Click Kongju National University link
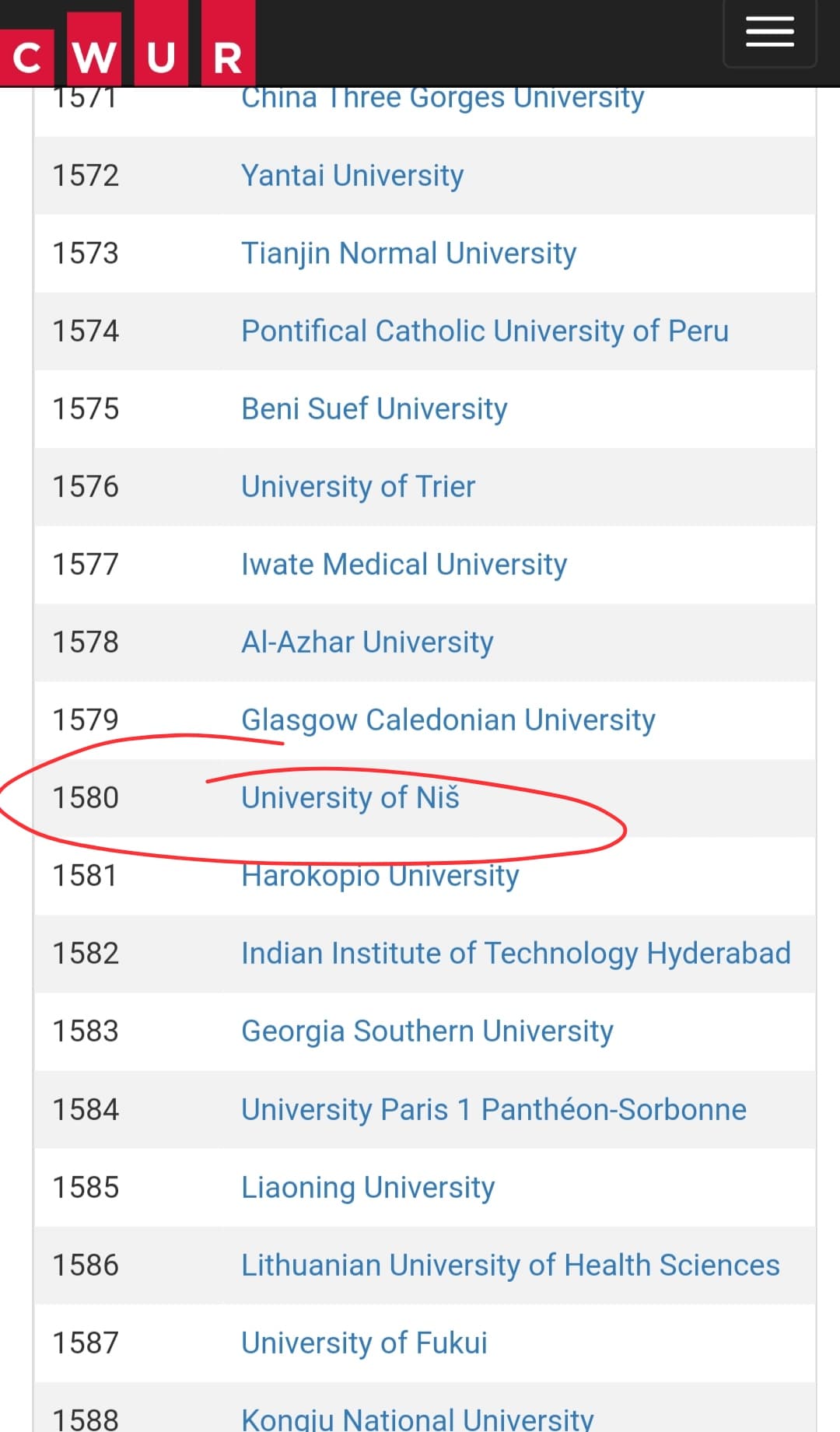 point(417,1419)
